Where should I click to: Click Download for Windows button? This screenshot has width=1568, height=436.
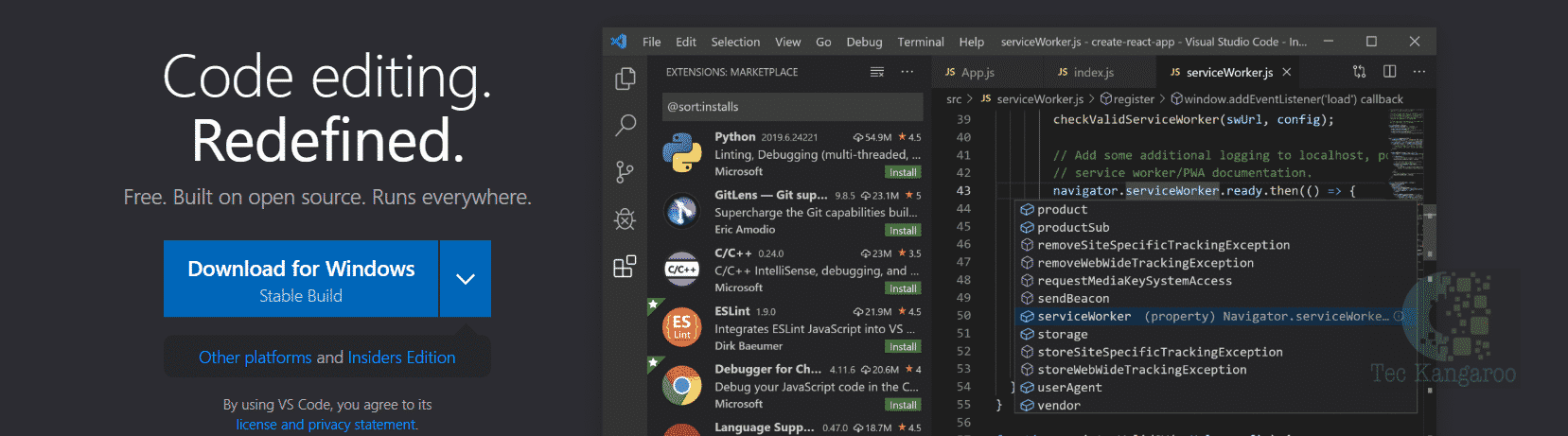pos(301,279)
